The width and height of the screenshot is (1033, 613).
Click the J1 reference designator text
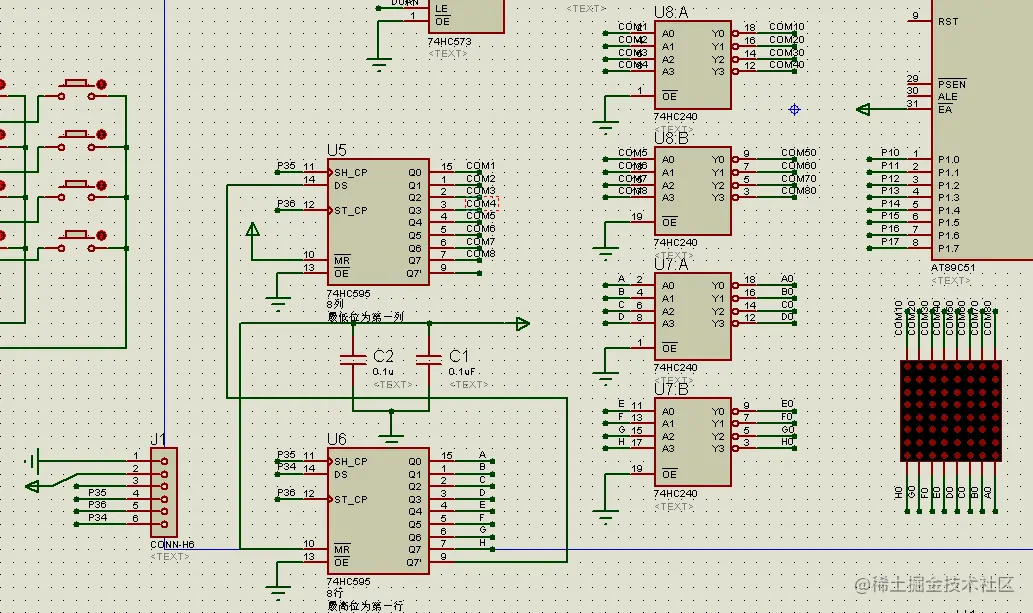coord(158,439)
